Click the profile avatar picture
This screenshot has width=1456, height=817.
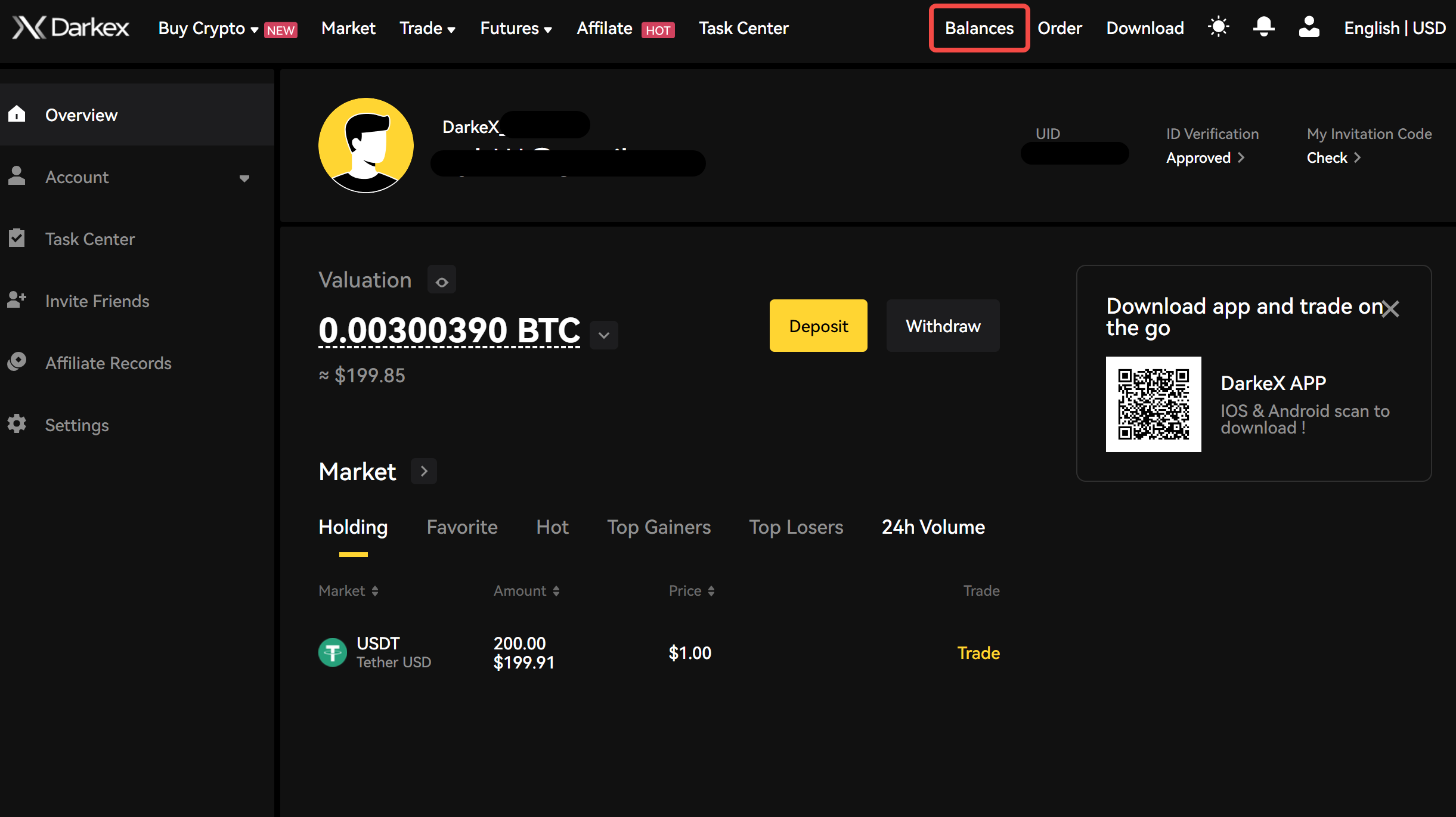click(366, 146)
